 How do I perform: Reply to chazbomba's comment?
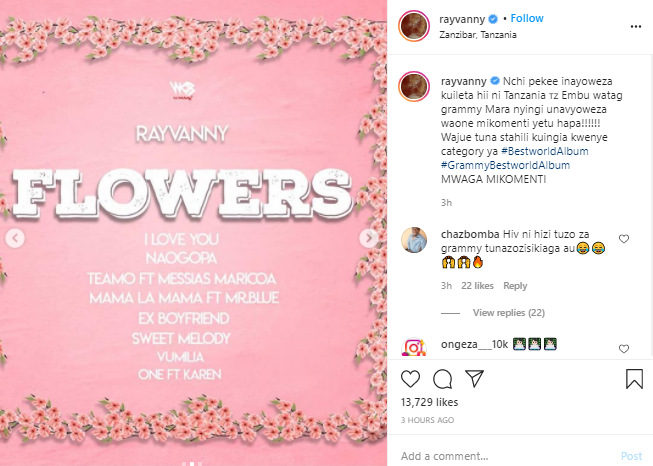coord(515,286)
